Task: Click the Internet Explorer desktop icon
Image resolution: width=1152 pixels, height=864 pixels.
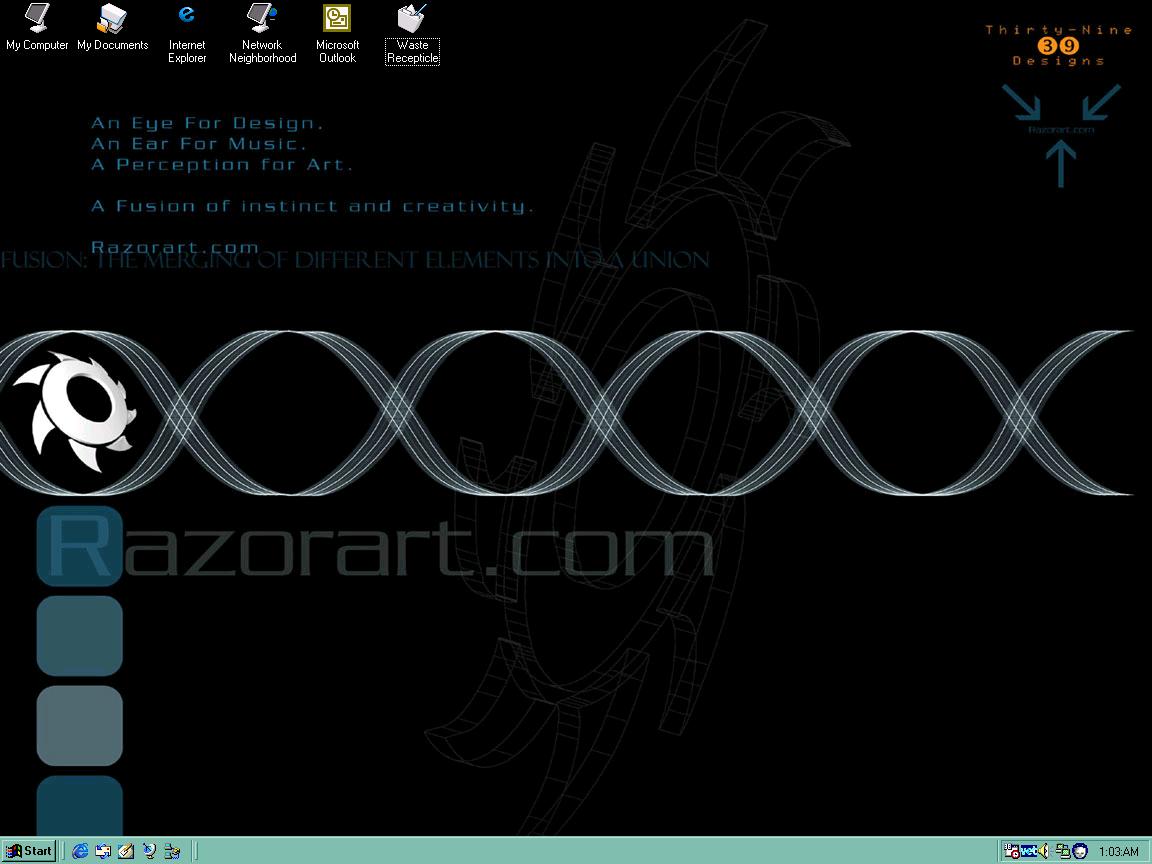Action: click(x=187, y=18)
